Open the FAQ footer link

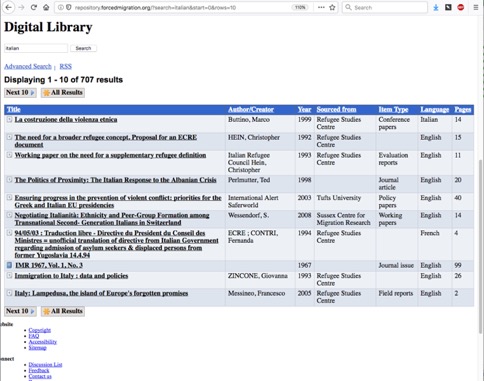34,336
